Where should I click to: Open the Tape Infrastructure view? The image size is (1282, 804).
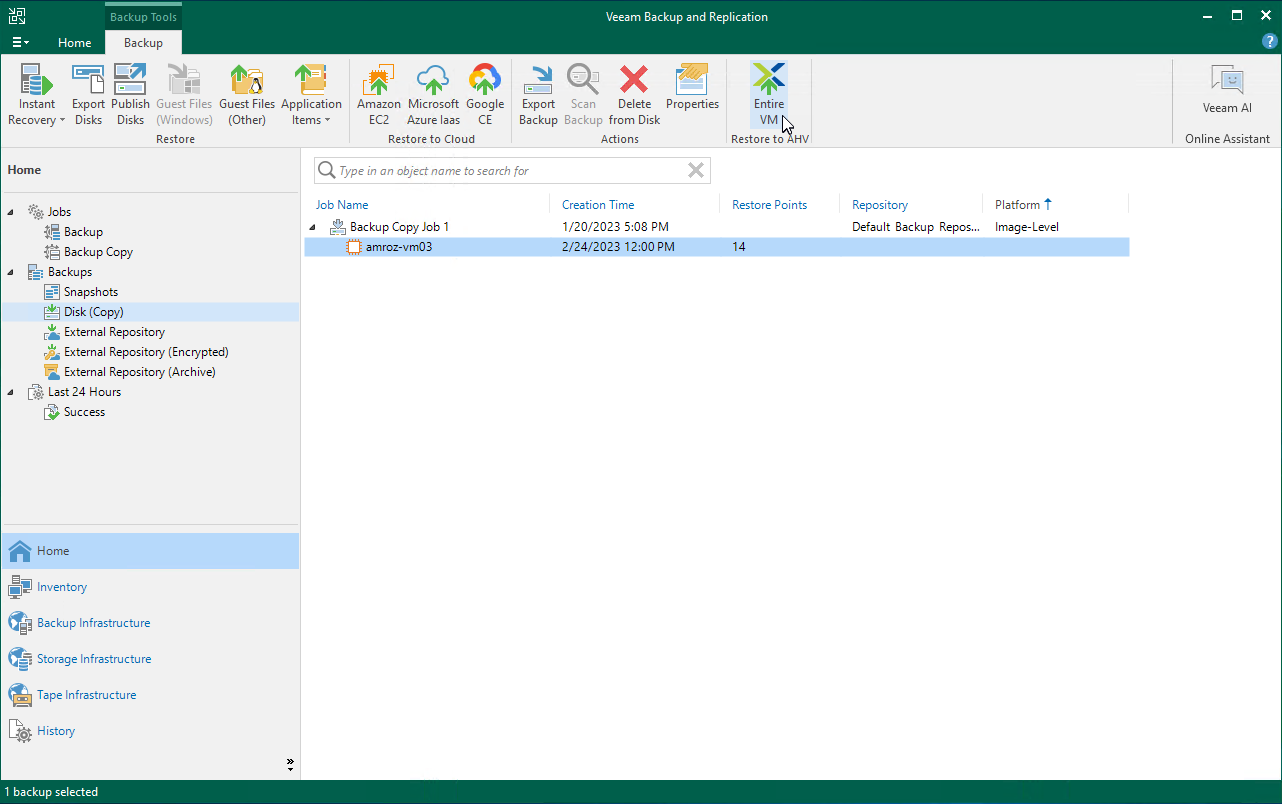coord(150,695)
